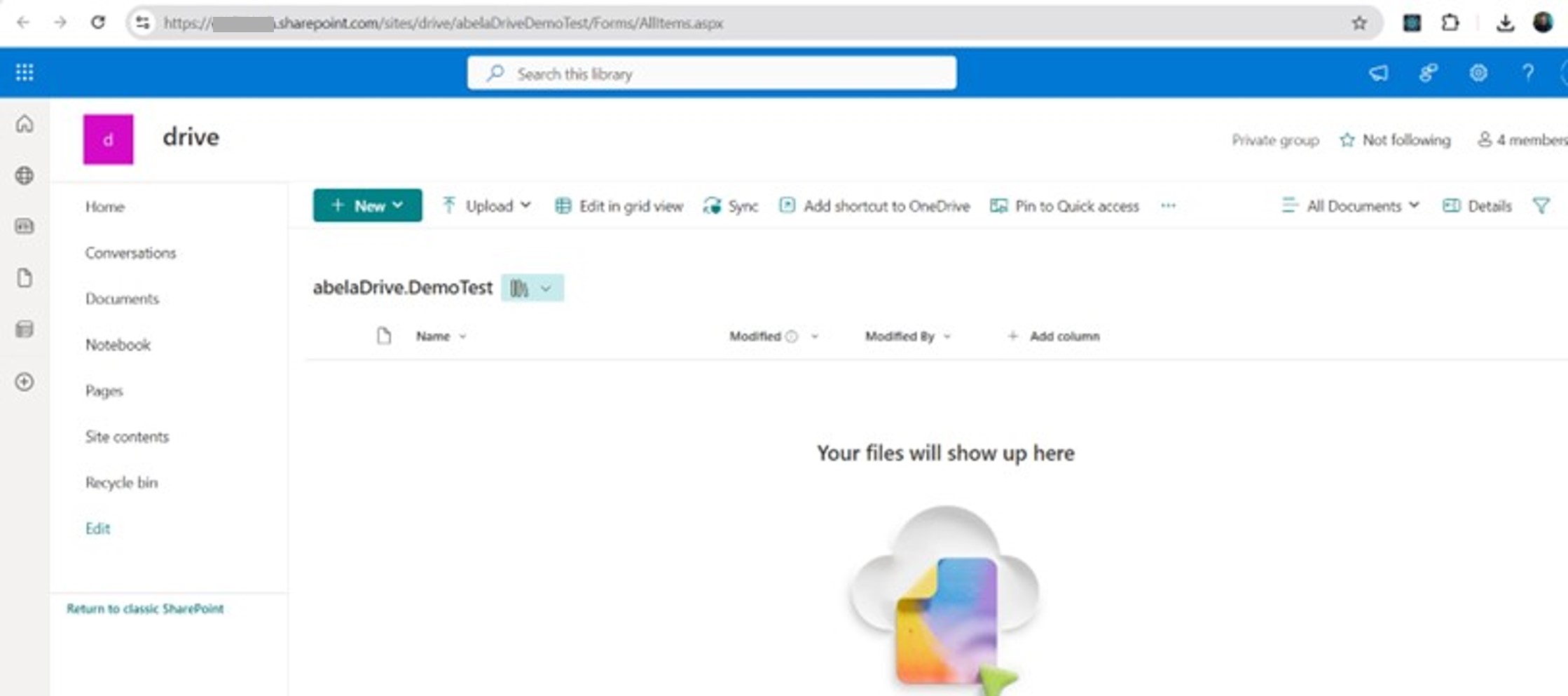The height and width of the screenshot is (696, 1568).
Task: Open Pages in the site navigation
Action: click(104, 391)
